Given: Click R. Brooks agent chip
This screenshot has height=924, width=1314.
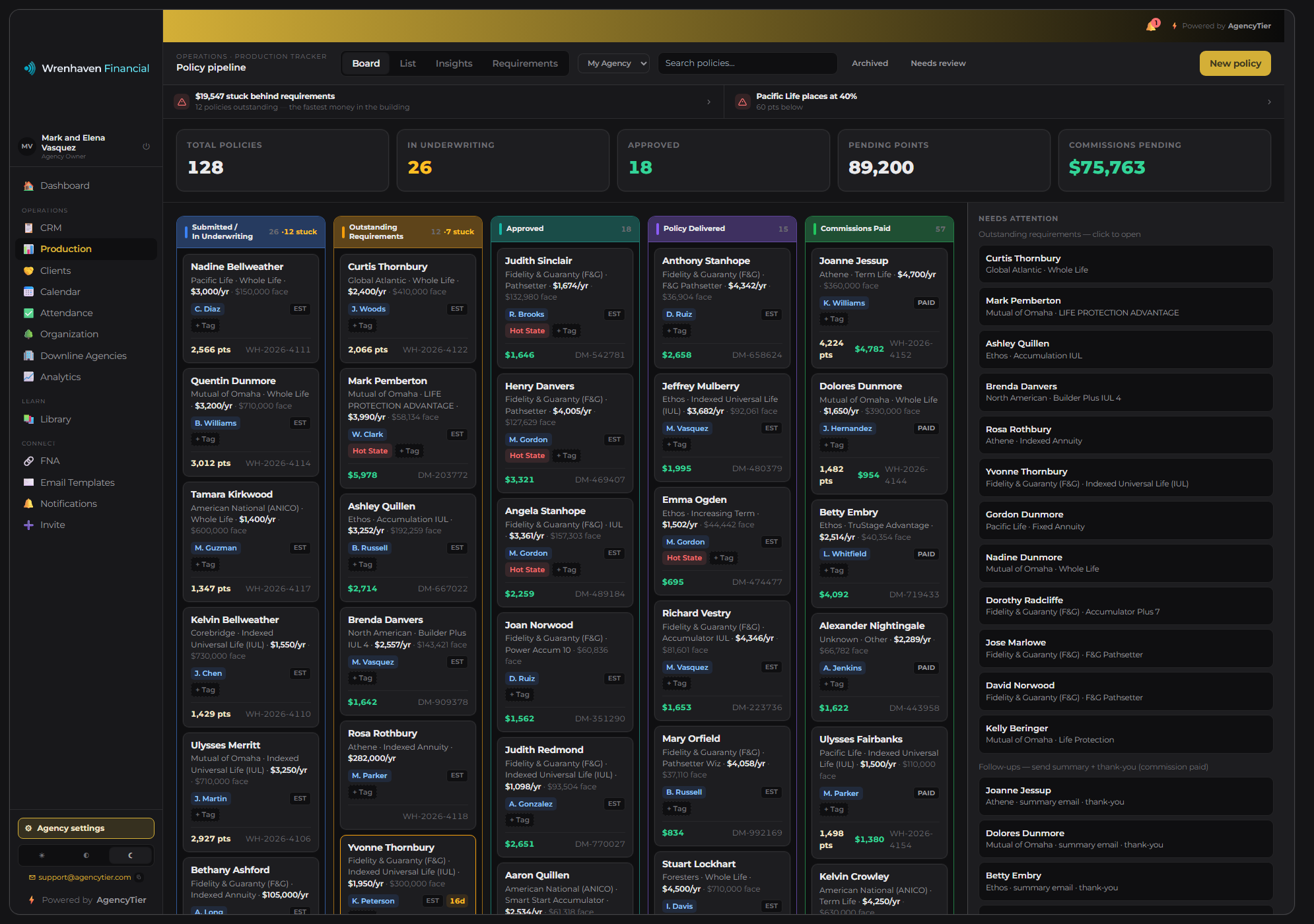Looking at the screenshot, I should pyautogui.click(x=526, y=314).
